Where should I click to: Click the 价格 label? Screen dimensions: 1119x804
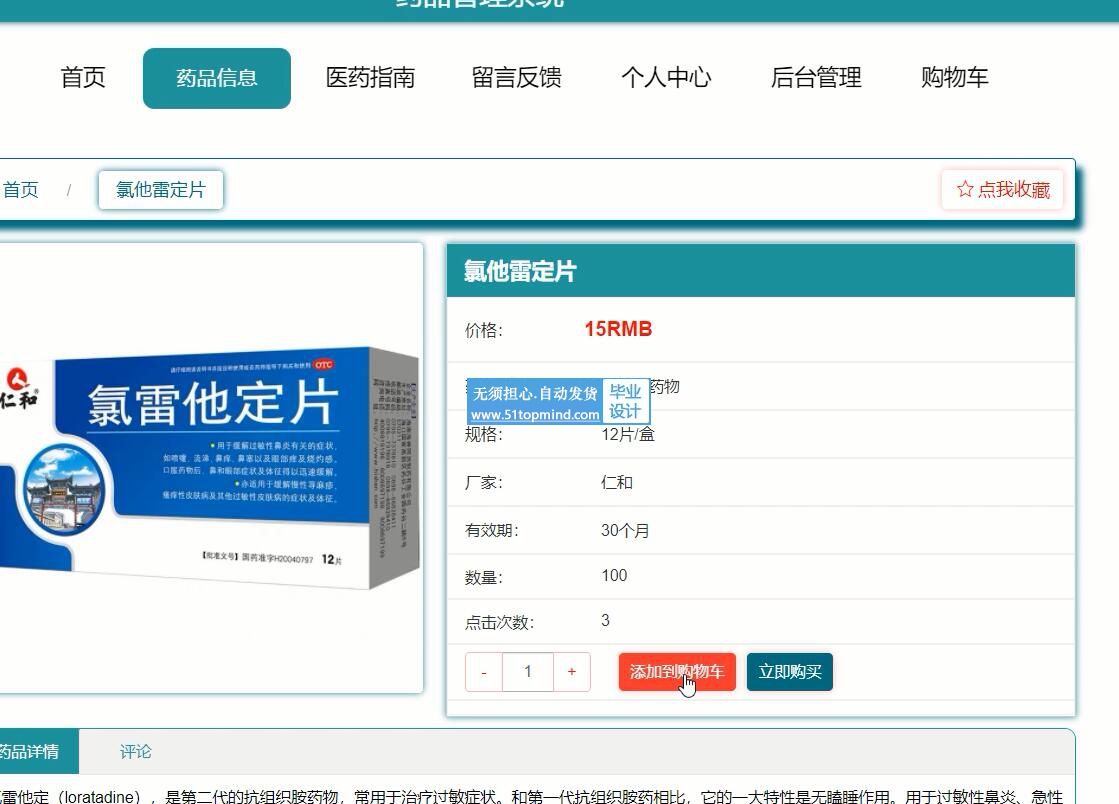click(483, 330)
